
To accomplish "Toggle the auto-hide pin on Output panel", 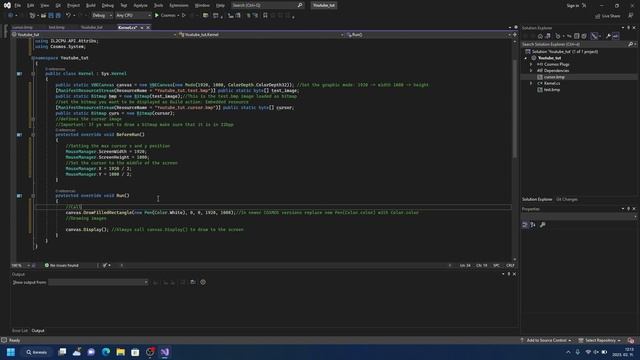I will pyautogui.click(x=509, y=274).
